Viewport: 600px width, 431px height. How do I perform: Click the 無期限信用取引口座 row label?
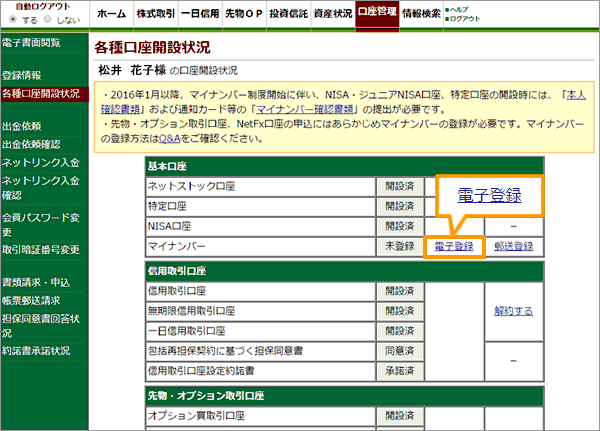(192, 311)
